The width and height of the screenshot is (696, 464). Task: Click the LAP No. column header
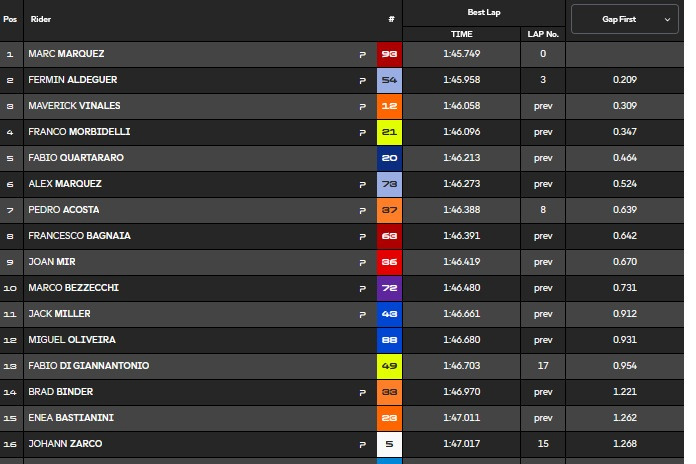[x=543, y=34]
